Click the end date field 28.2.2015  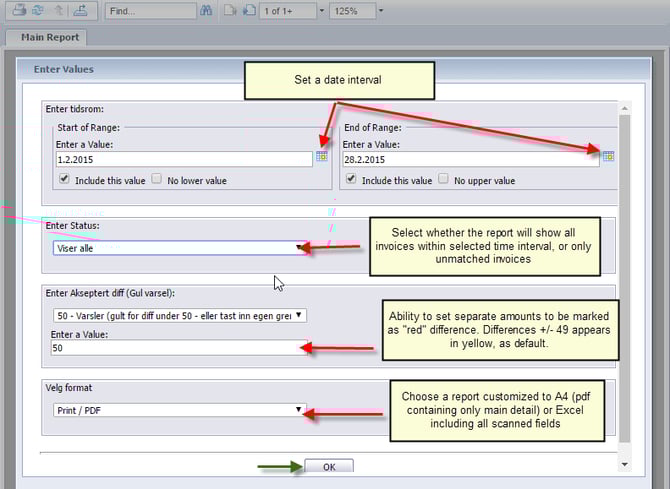point(471,159)
